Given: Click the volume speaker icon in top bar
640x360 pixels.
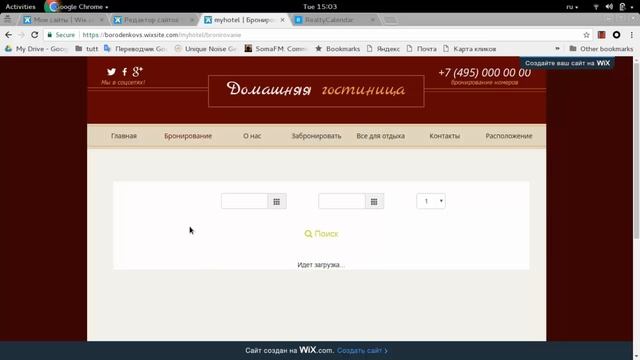Looking at the screenshot, I should 609,7.
